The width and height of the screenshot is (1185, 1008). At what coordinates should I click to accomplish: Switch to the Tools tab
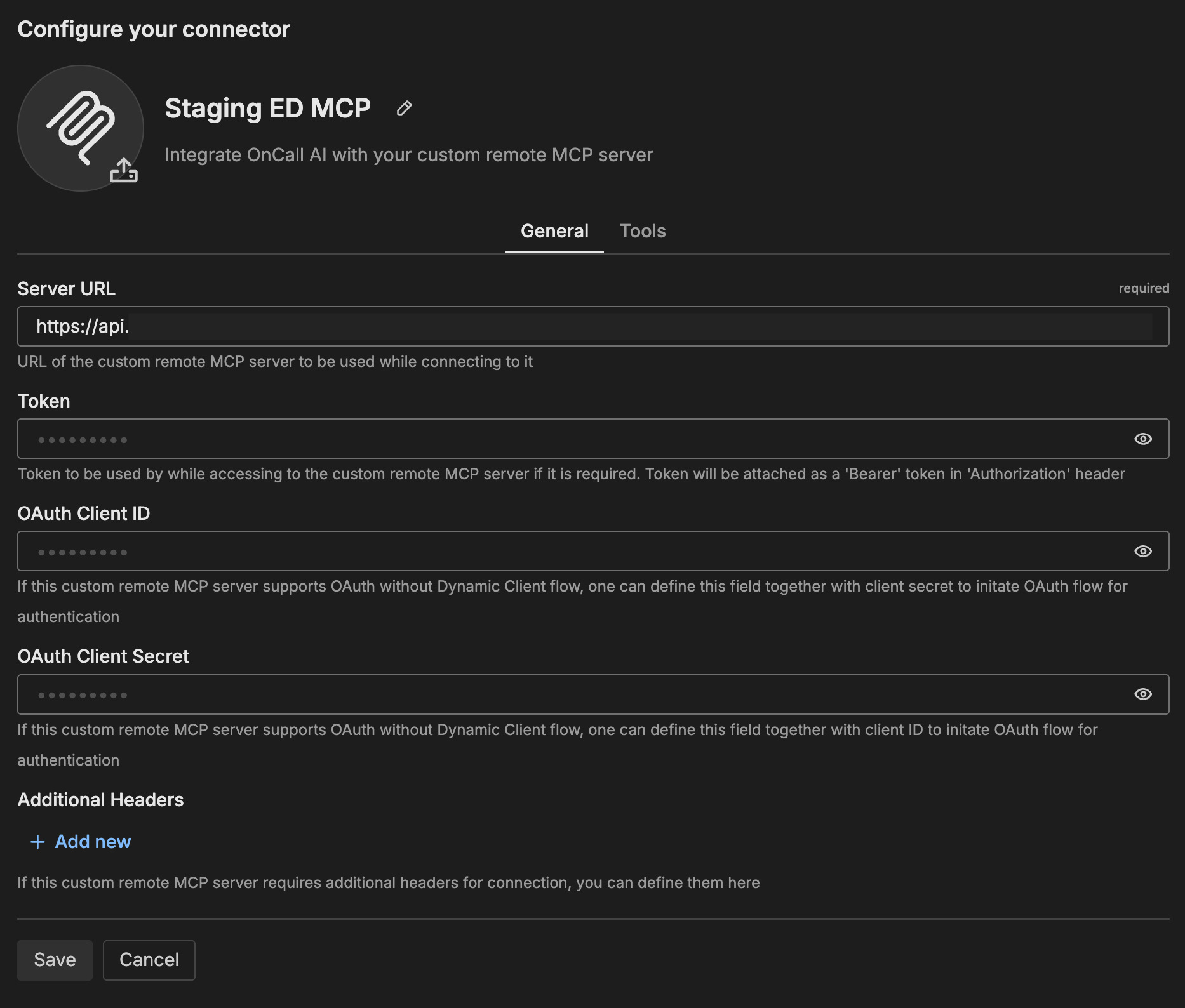(x=642, y=231)
